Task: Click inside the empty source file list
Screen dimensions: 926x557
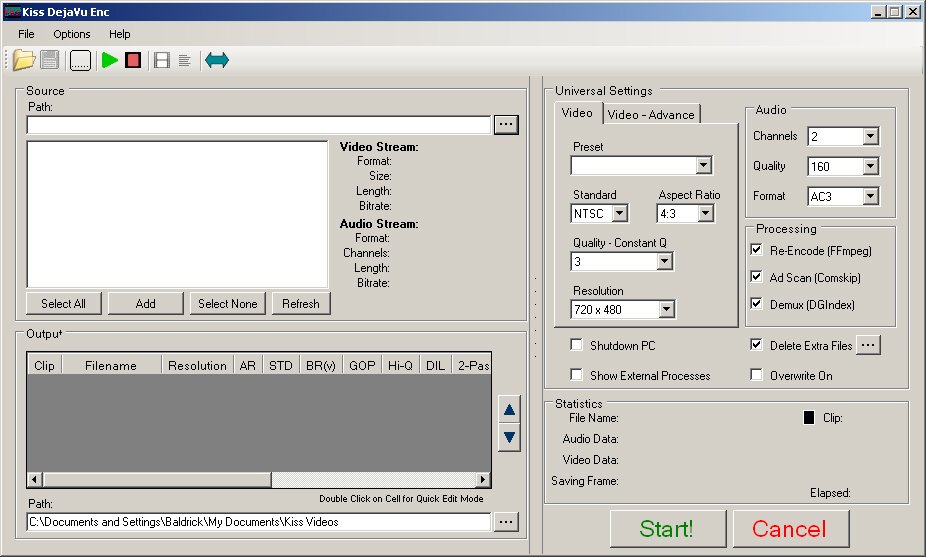Action: tap(177, 214)
